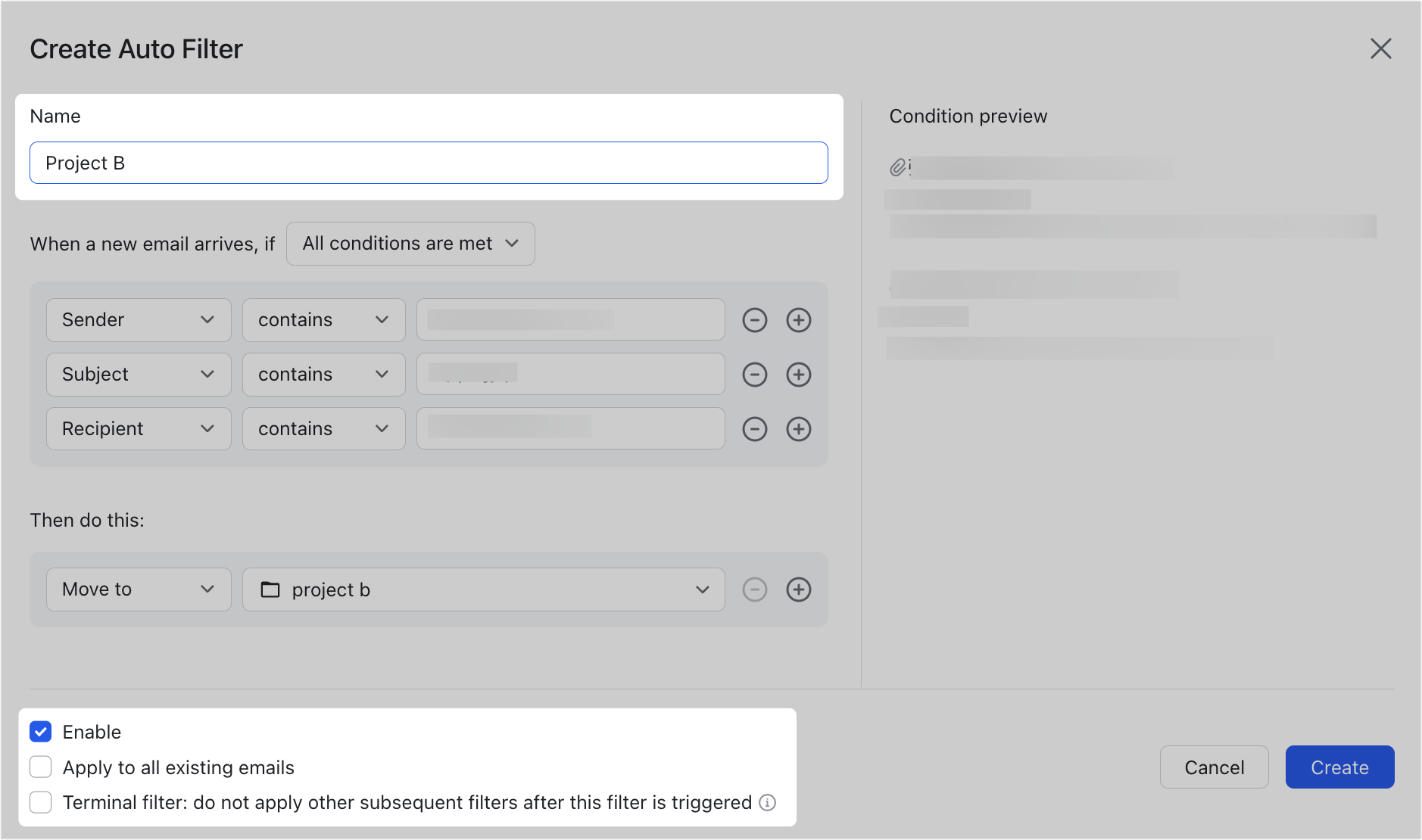Open the Sender field type dropdown
This screenshot has height=840, width=1422.
(x=138, y=319)
